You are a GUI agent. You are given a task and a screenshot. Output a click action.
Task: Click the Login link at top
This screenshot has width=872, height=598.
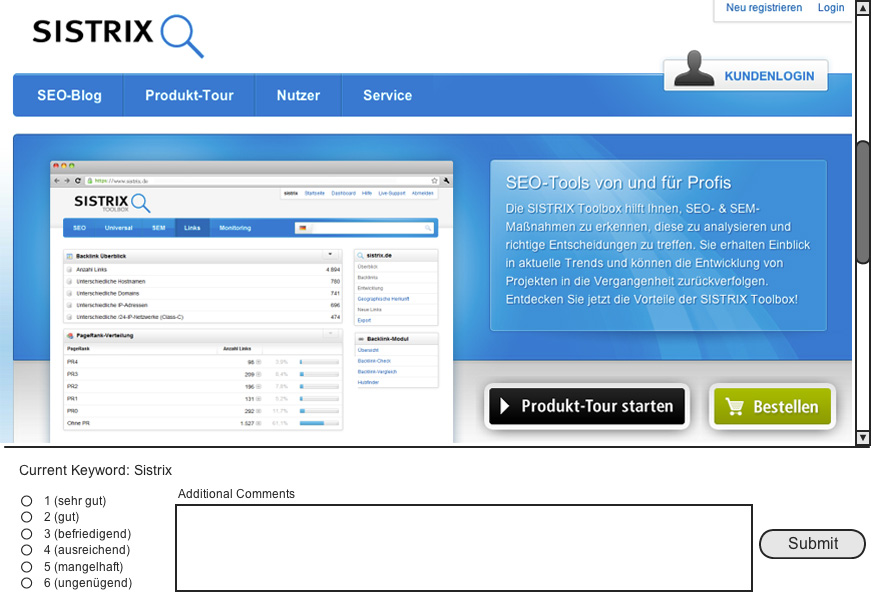click(x=831, y=8)
